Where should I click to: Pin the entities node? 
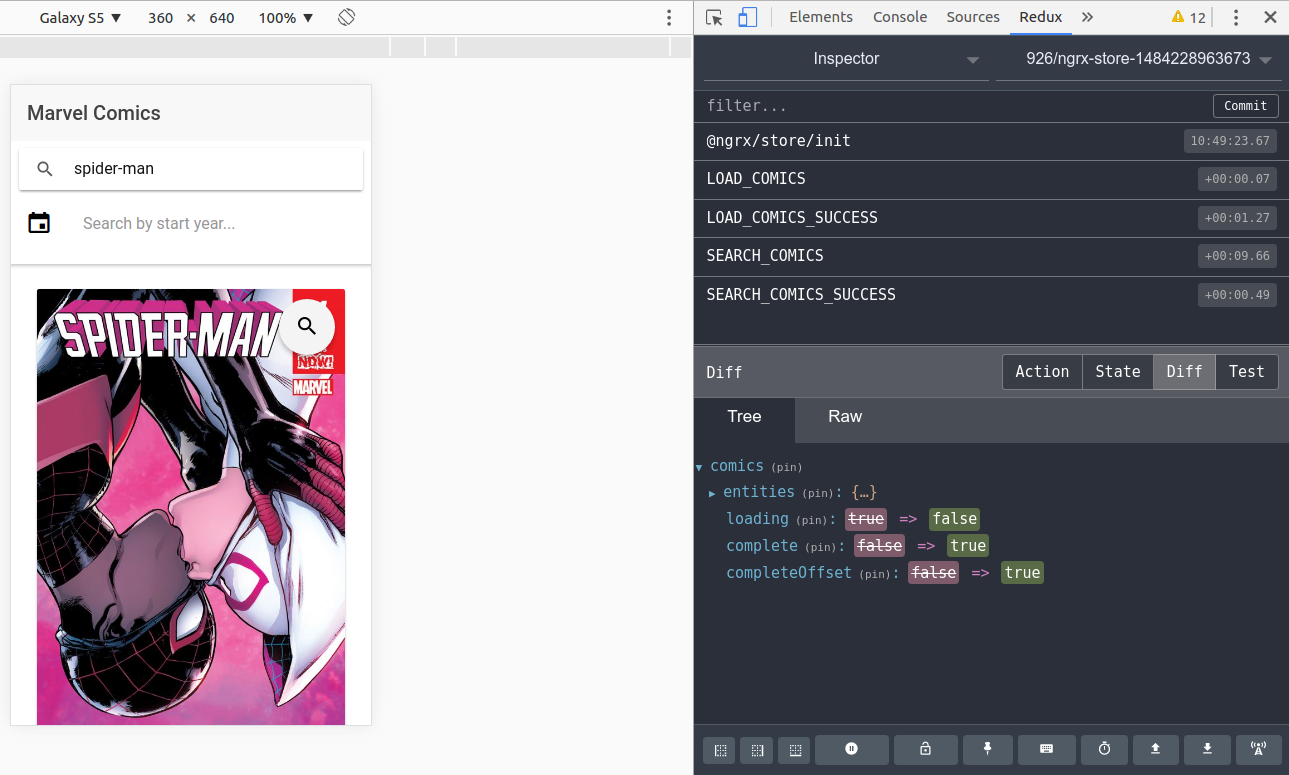pos(817,493)
